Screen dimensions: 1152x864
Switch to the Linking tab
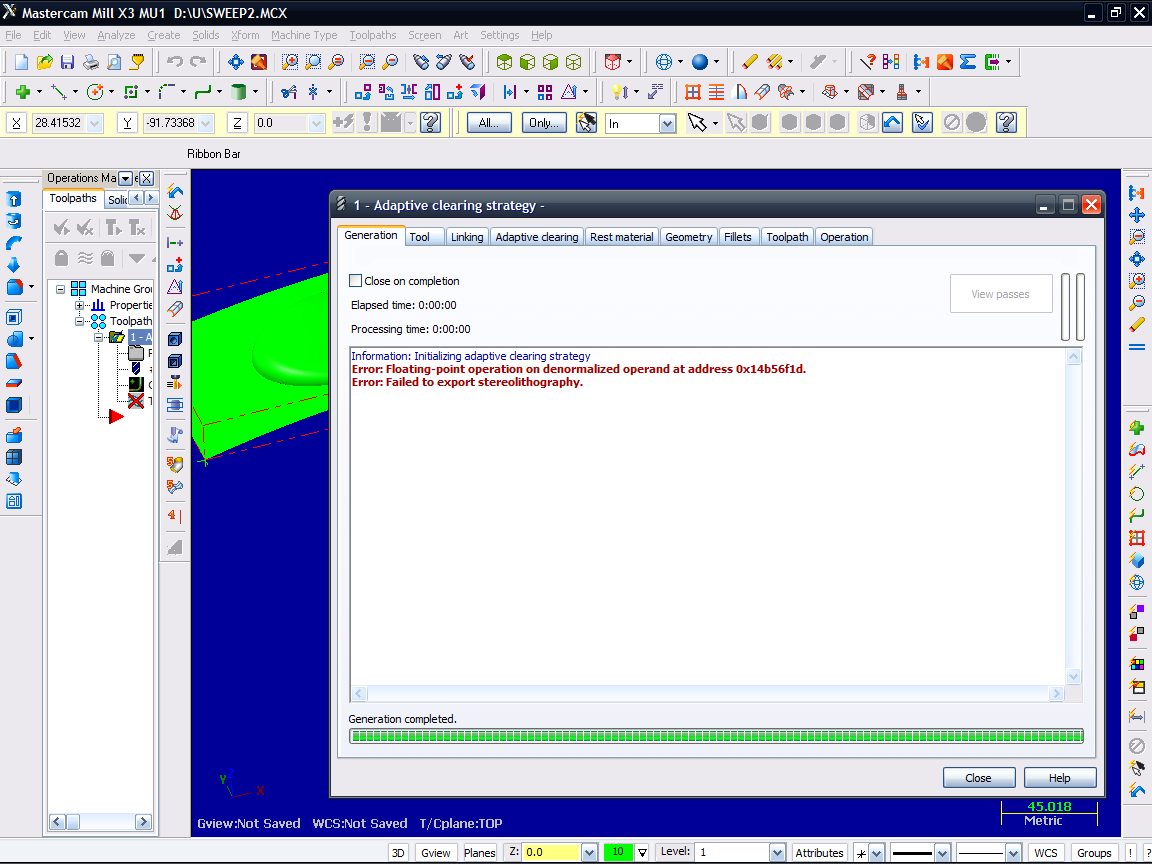467,237
